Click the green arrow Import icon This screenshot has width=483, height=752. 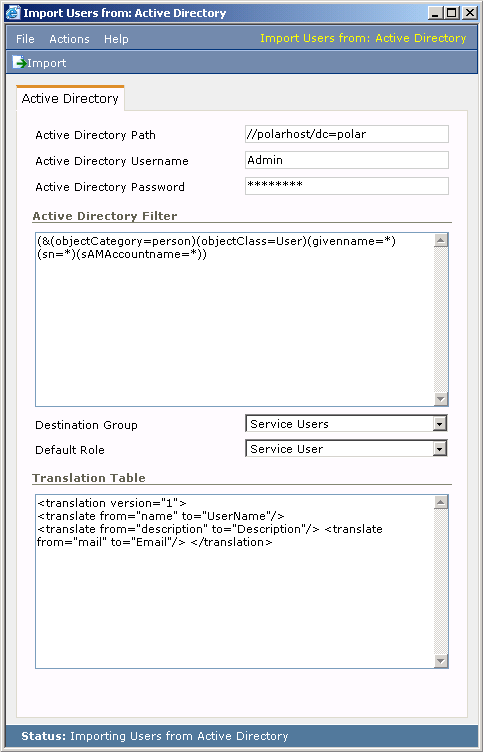coord(19,62)
